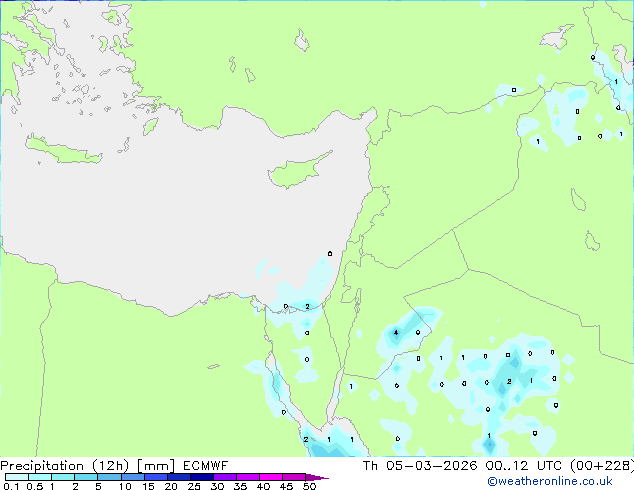This screenshot has width=634, height=490.
Task: Click the 35–40 mm legend color swatch
Action: 248,477
